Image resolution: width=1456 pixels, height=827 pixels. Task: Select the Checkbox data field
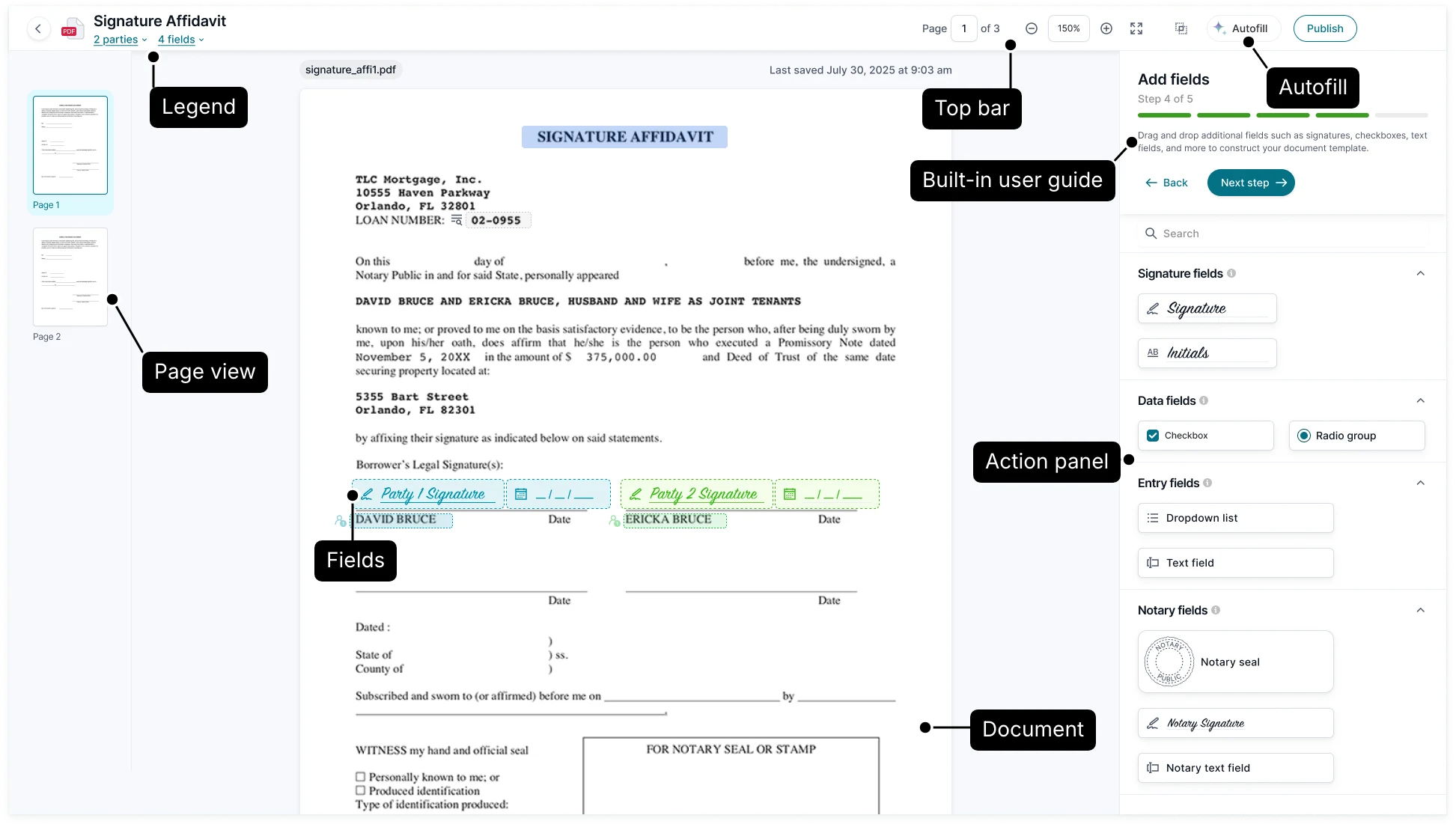click(x=1206, y=436)
